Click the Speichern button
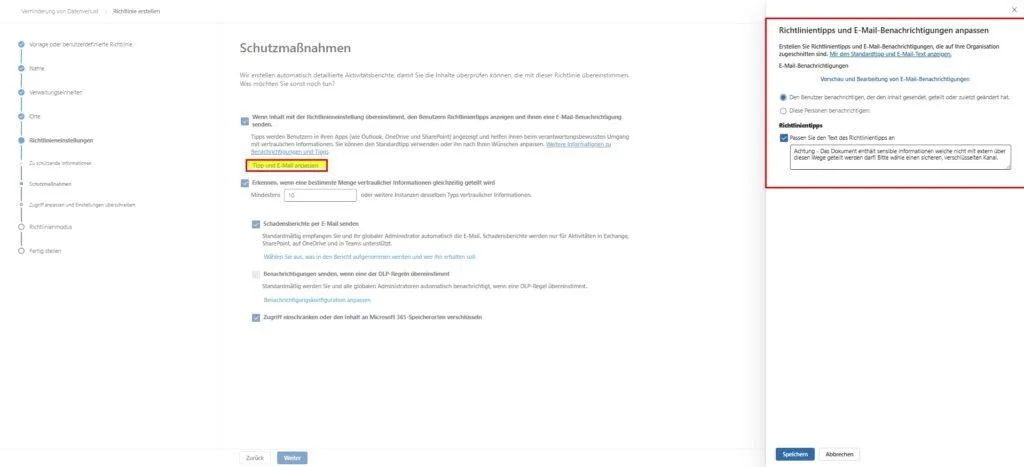The width and height of the screenshot is (1024, 467). (795, 454)
